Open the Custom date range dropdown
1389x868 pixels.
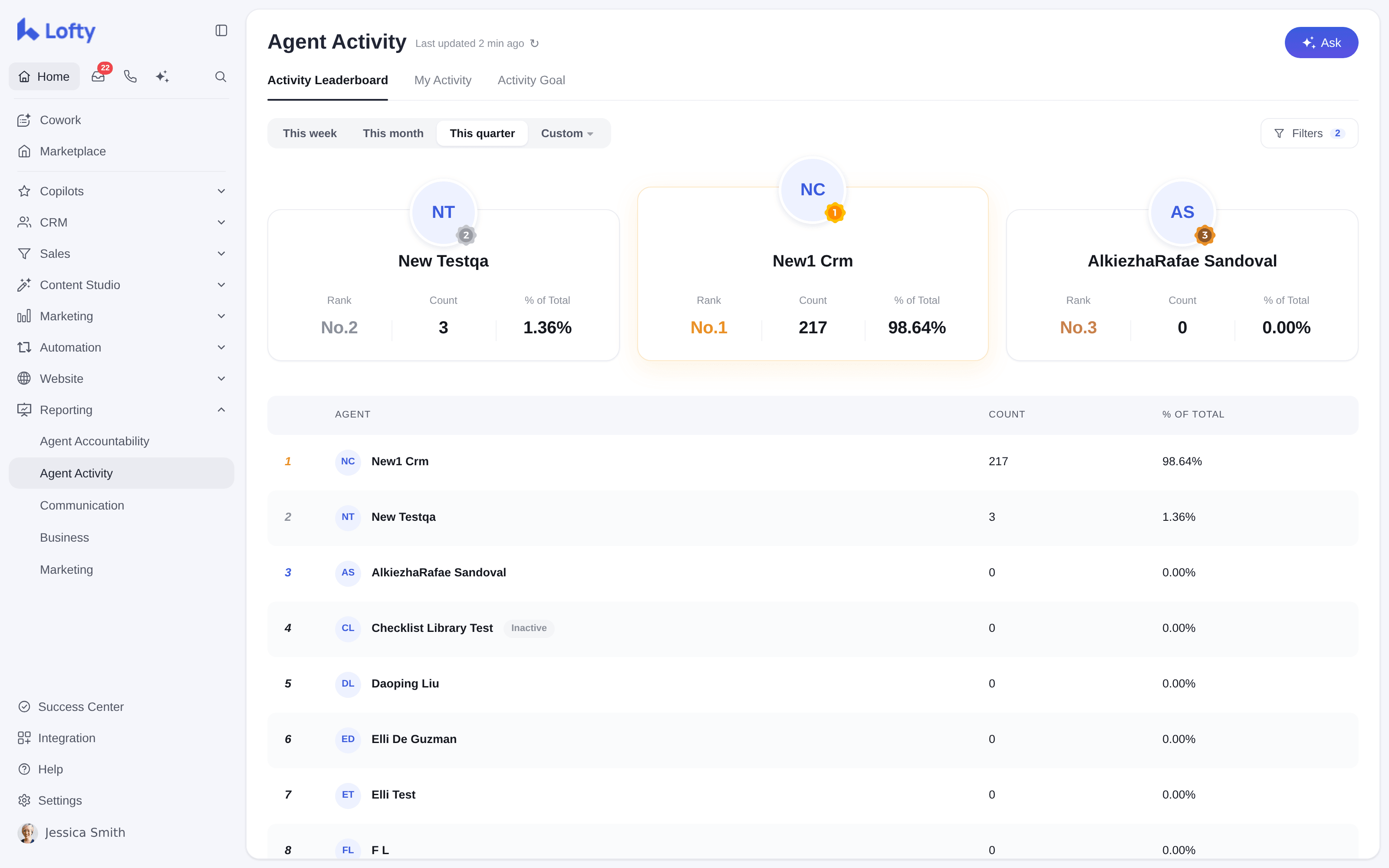coord(567,133)
